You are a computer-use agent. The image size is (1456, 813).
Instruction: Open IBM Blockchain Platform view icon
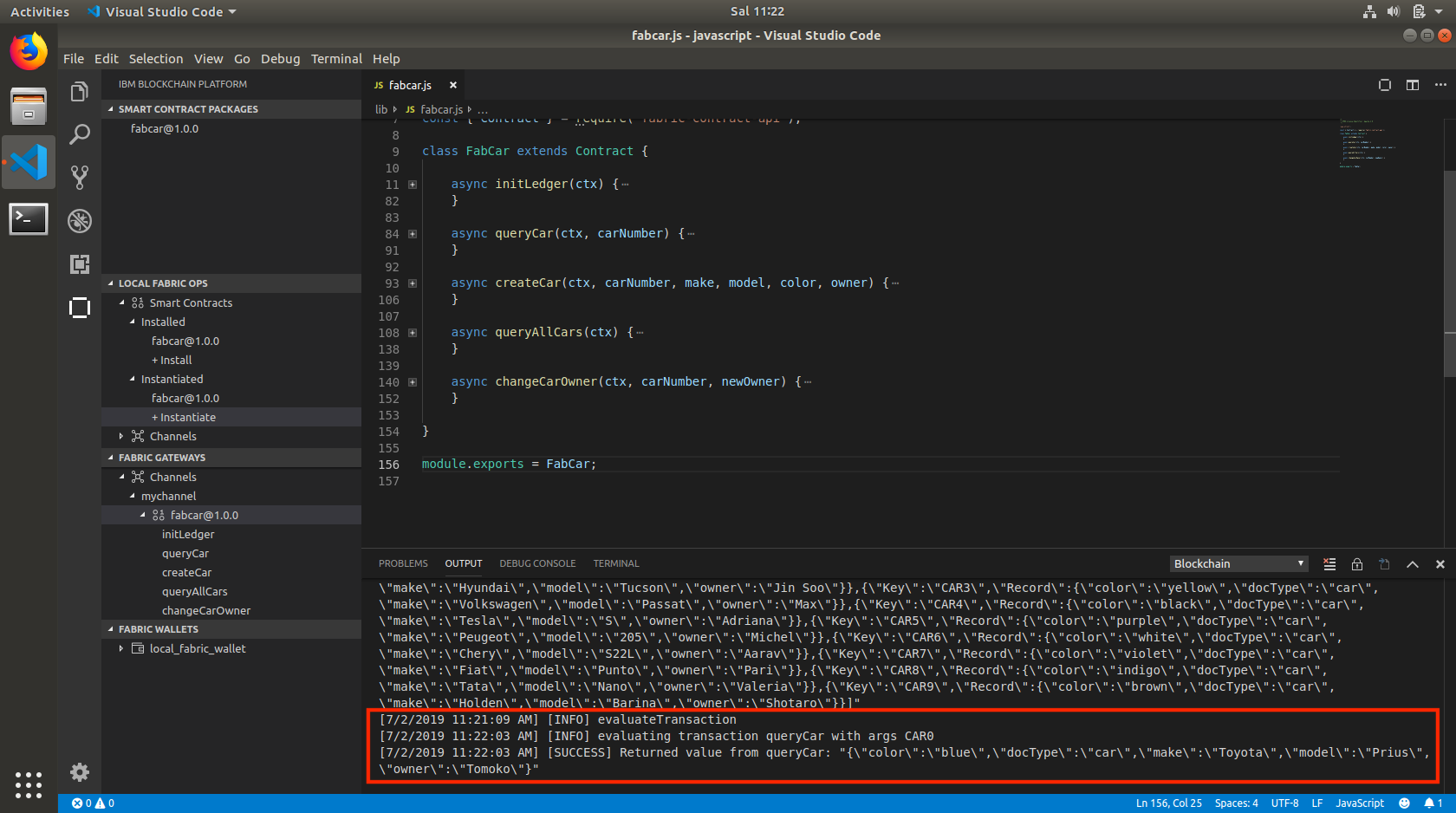(x=79, y=308)
